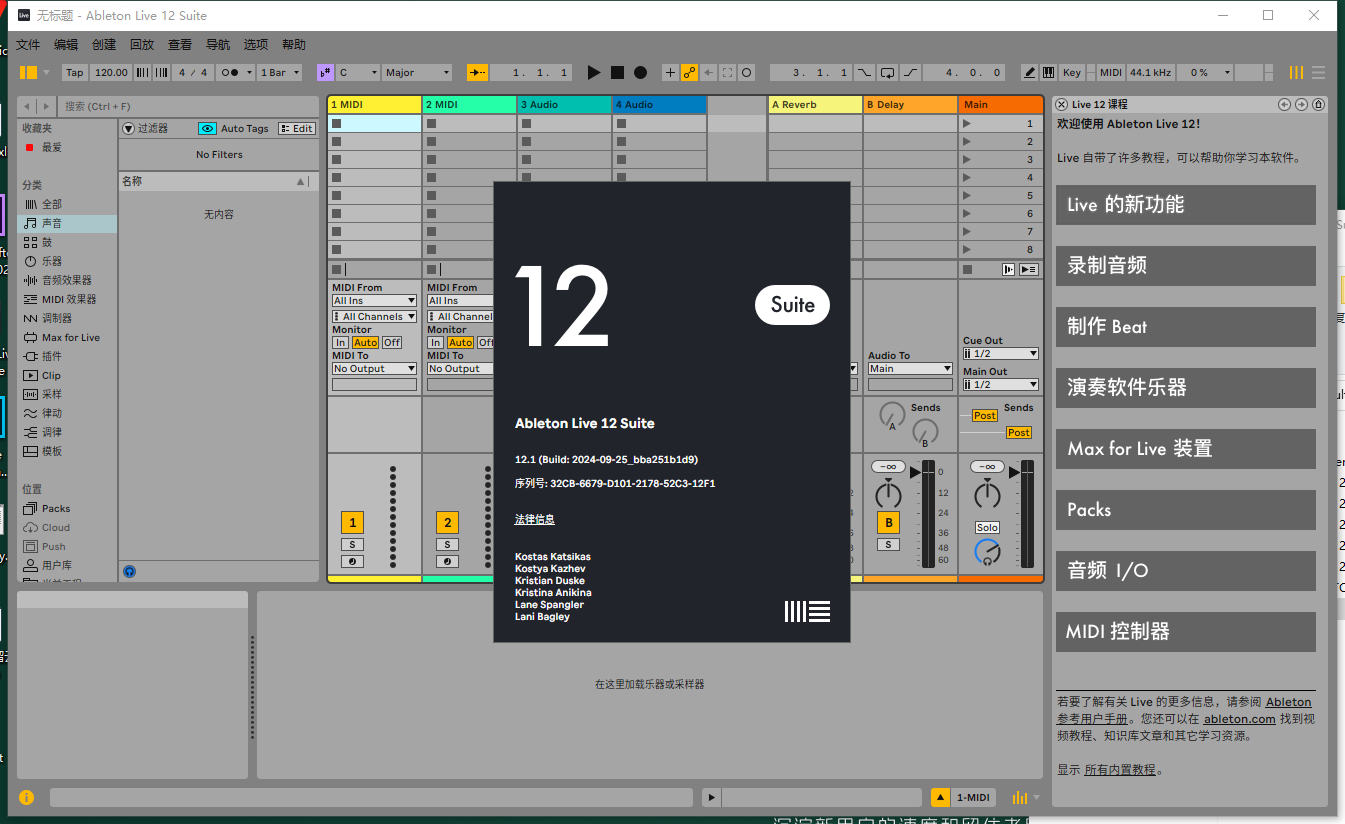Click the Tap tempo button
Viewport: 1345px width, 824px height.
point(75,72)
